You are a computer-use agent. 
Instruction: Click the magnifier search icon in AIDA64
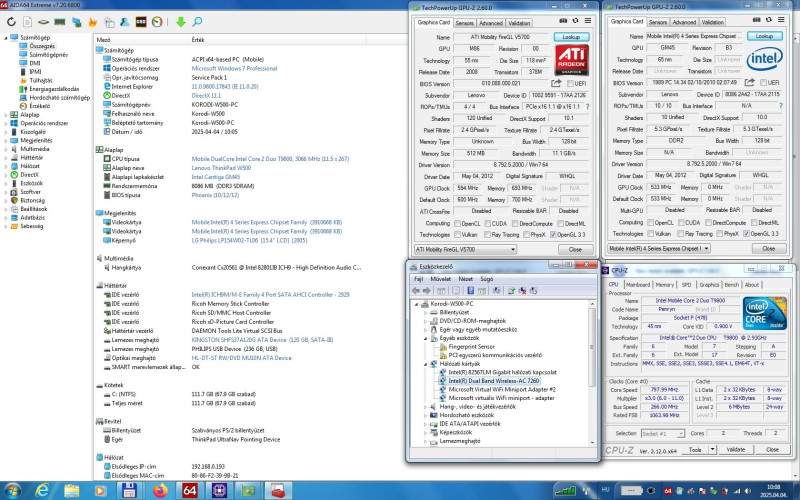coord(197,22)
